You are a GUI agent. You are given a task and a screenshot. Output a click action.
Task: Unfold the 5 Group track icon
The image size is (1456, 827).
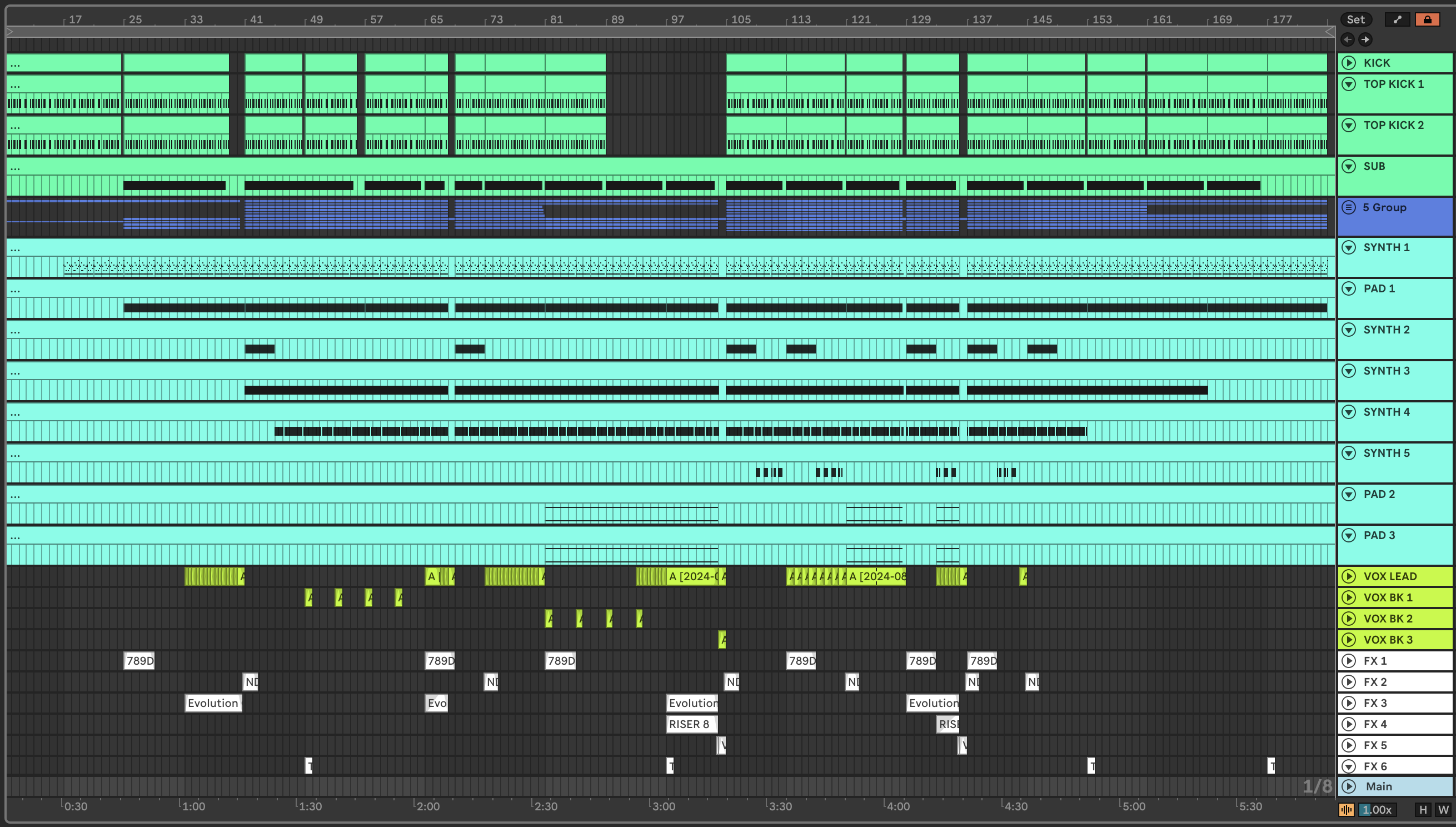pos(1349,207)
